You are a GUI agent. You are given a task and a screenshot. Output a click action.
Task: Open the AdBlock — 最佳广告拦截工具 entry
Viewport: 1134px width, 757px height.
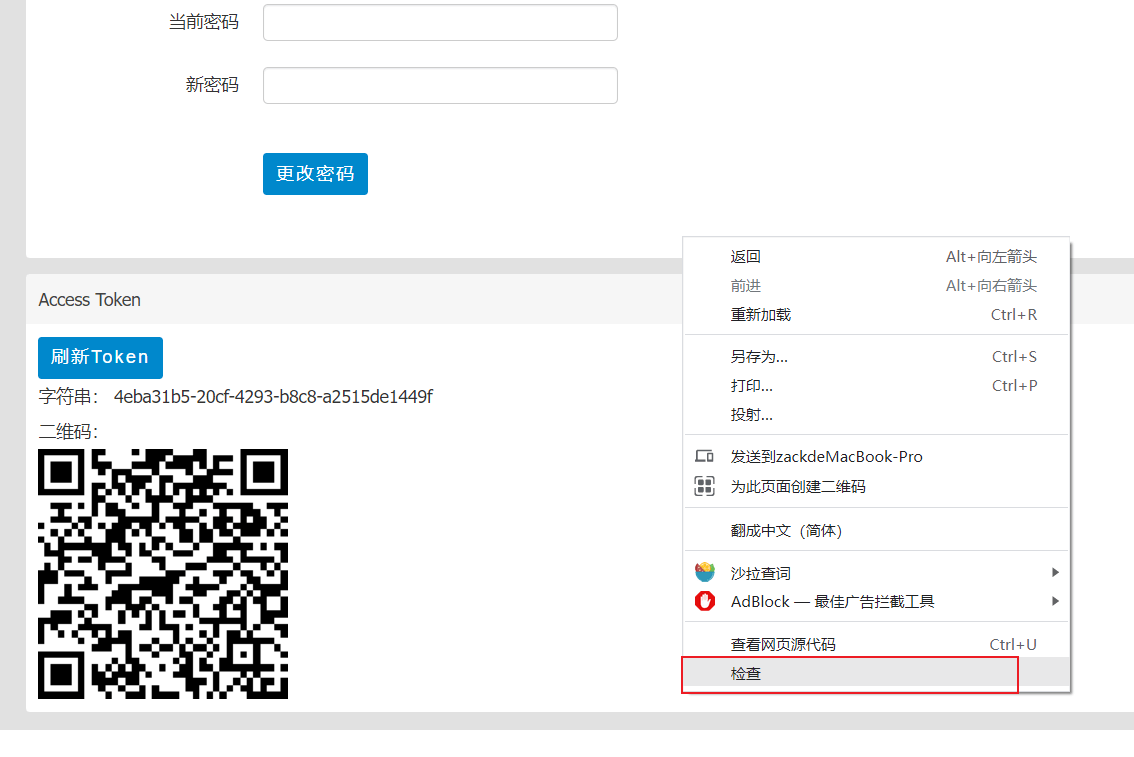(877, 602)
